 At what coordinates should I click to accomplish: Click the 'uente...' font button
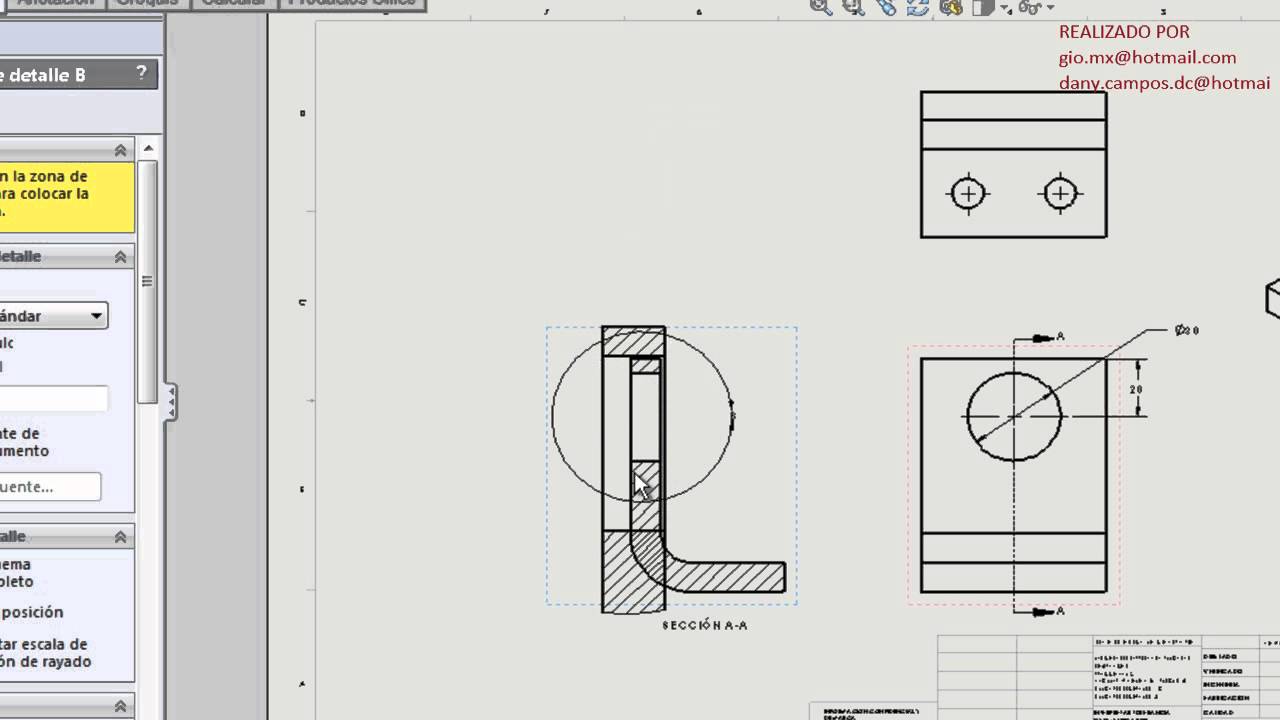tap(50, 487)
